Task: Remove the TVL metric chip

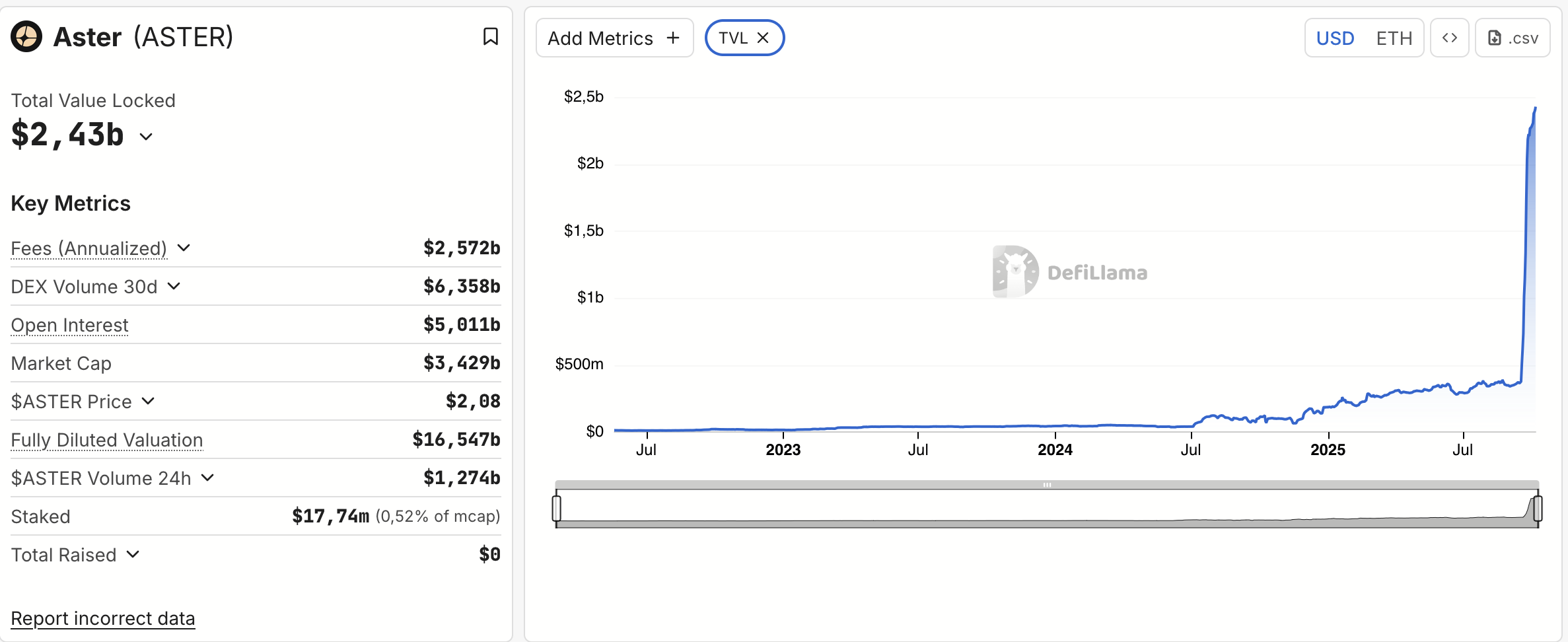Action: (x=763, y=38)
